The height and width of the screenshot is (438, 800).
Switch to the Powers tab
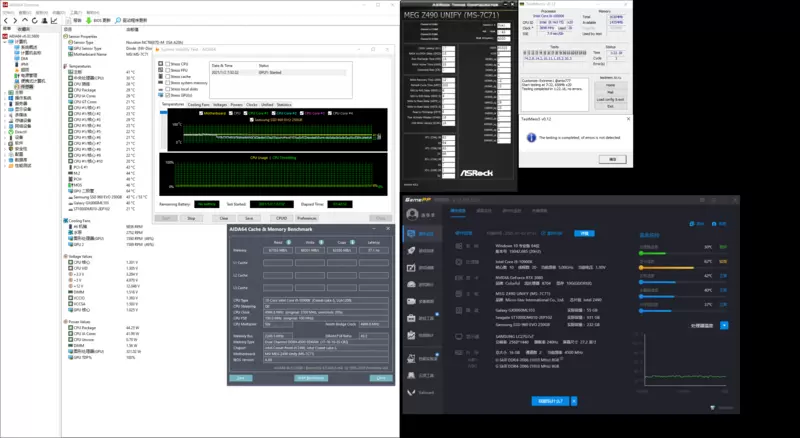tap(237, 105)
